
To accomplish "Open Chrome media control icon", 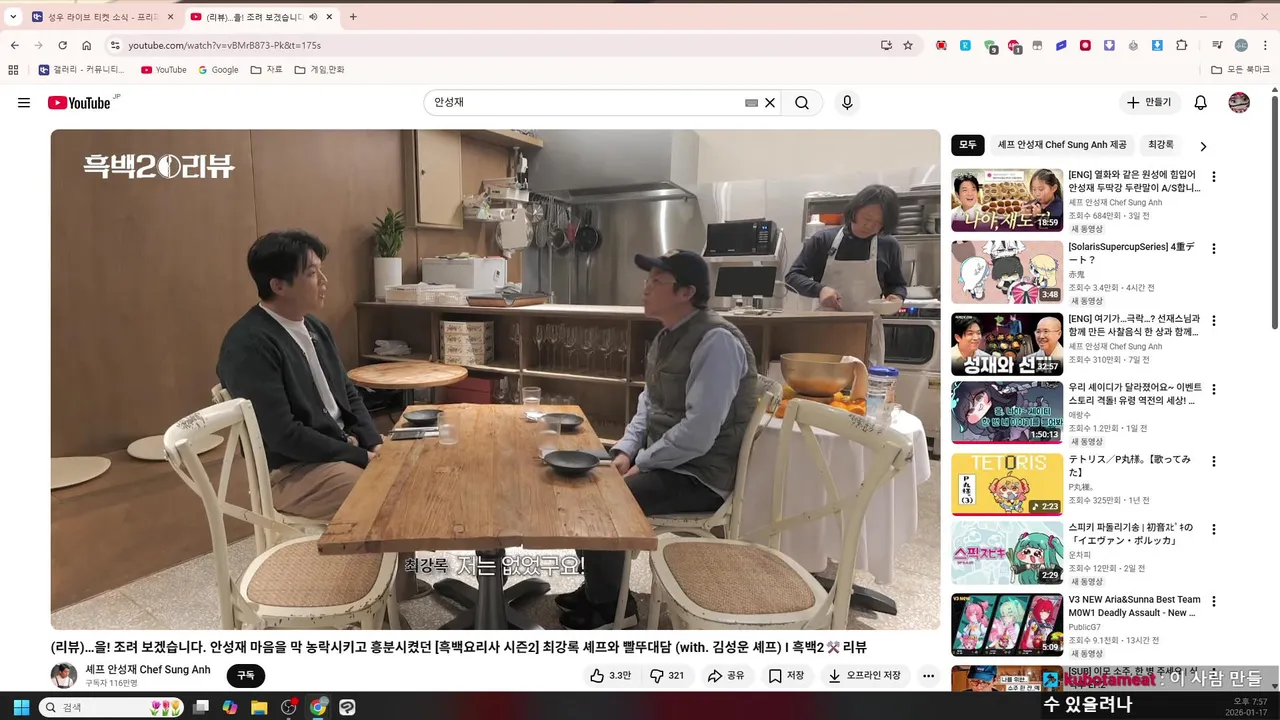I will point(1216,45).
